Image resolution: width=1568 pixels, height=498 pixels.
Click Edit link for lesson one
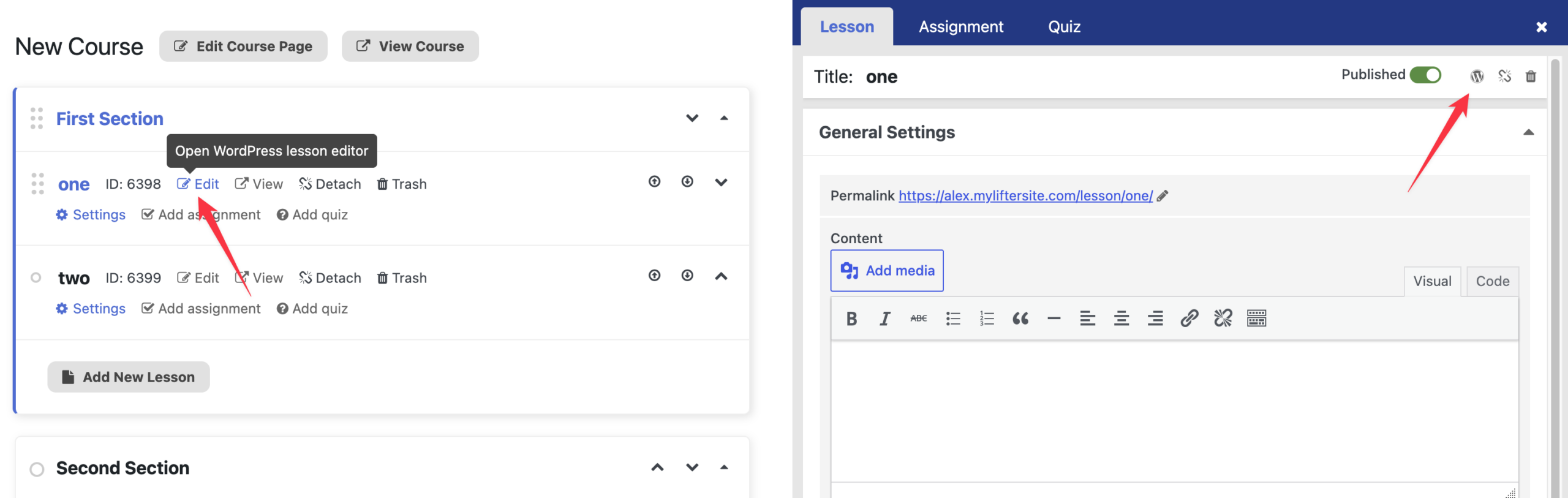pos(198,184)
